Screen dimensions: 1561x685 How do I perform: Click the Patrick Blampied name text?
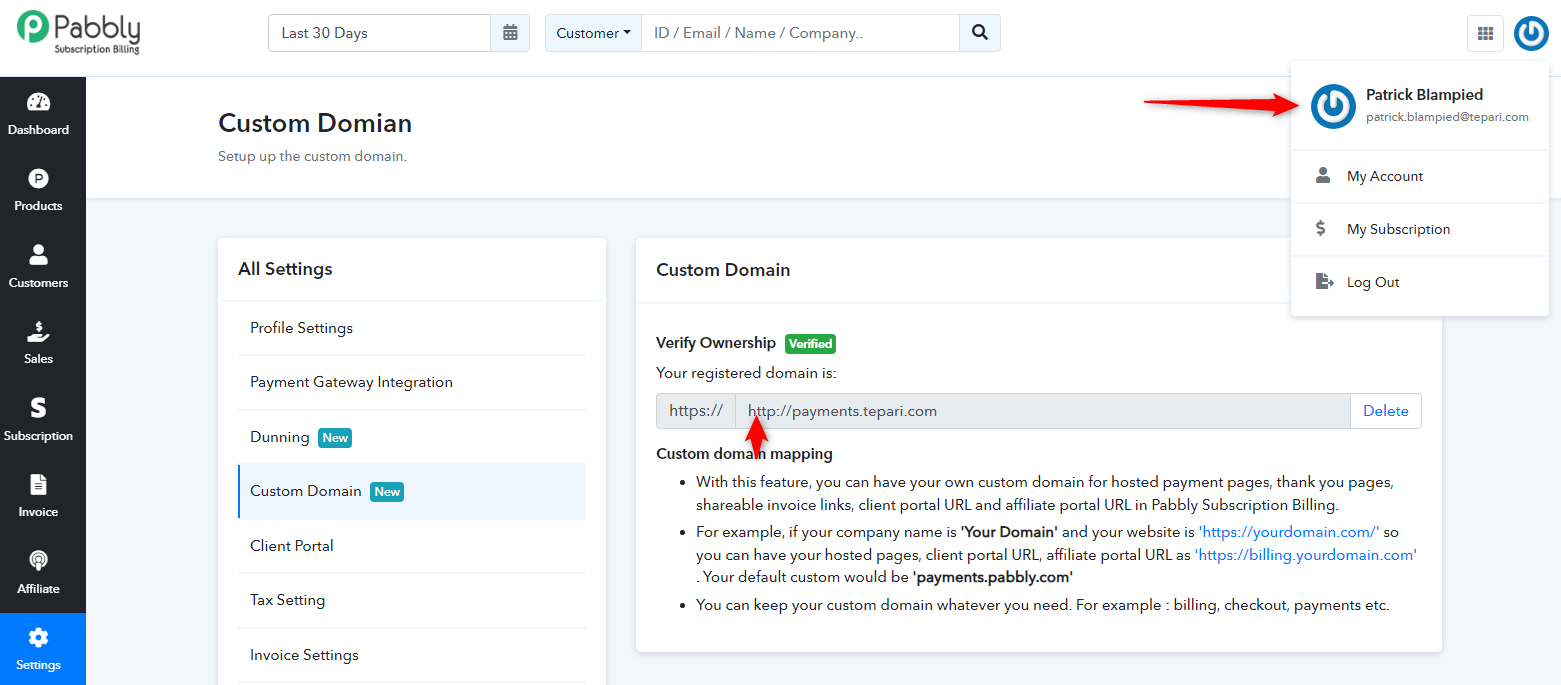[x=1424, y=95]
